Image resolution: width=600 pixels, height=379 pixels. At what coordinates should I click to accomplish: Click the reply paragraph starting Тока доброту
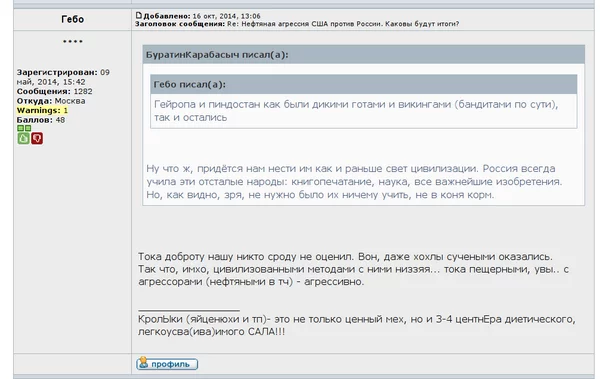click(354, 269)
